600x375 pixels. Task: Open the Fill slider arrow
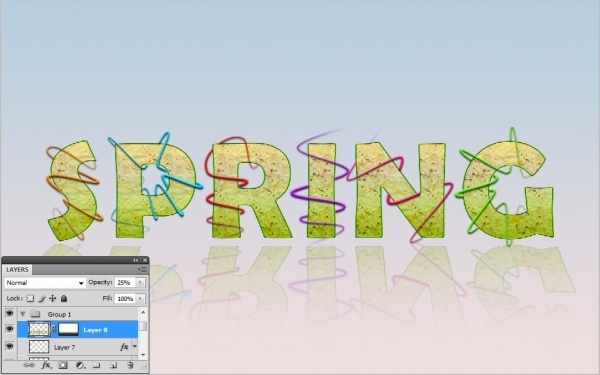tap(140, 298)
